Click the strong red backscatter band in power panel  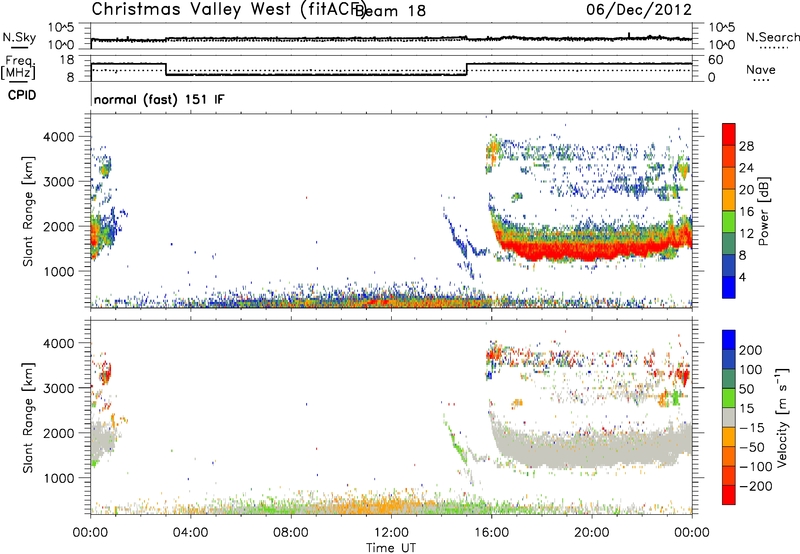pos(592,249)
